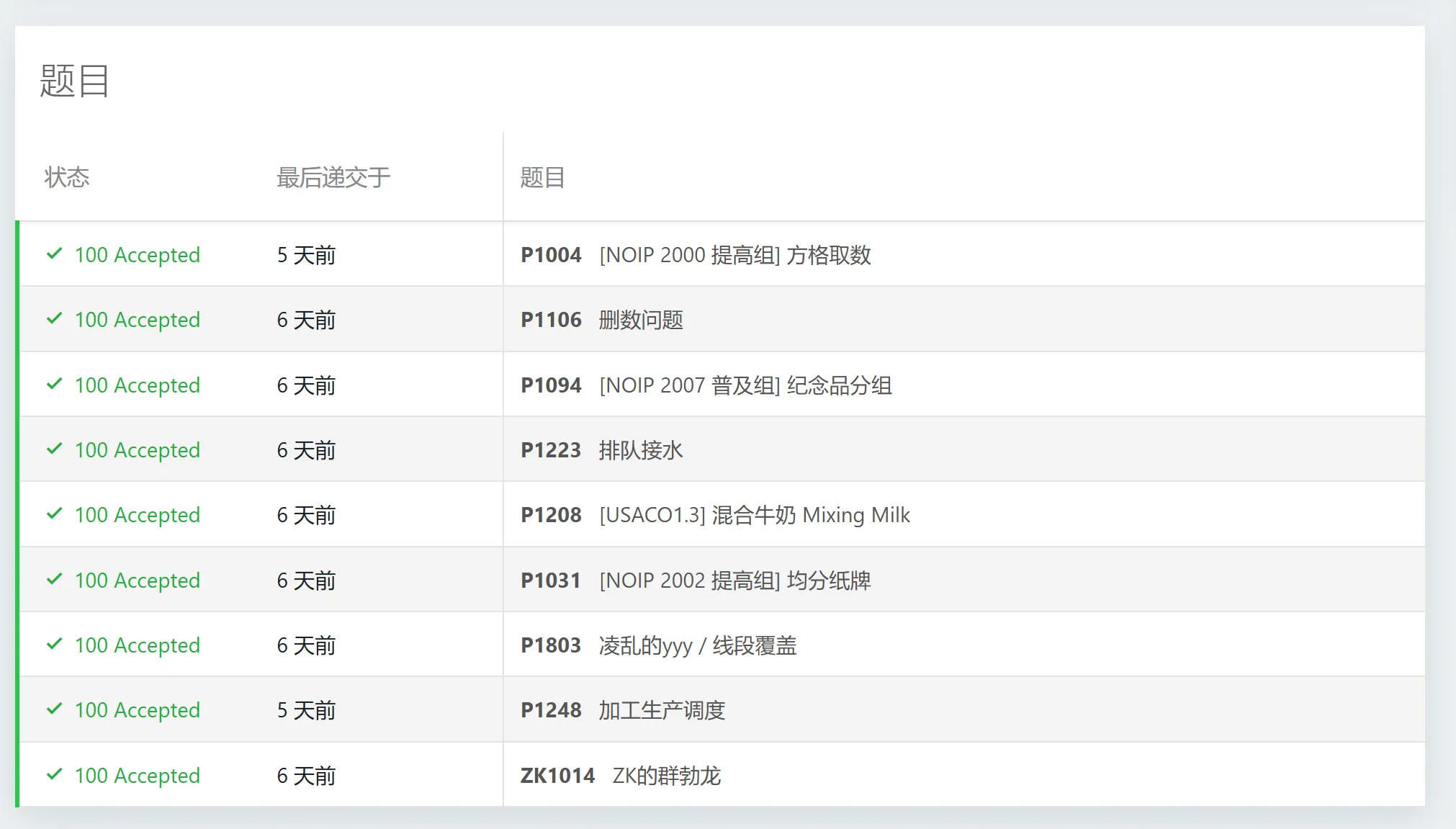Click the 题目 column header
The width and height of the screenshot is (1456, 829).
[542, 177]
